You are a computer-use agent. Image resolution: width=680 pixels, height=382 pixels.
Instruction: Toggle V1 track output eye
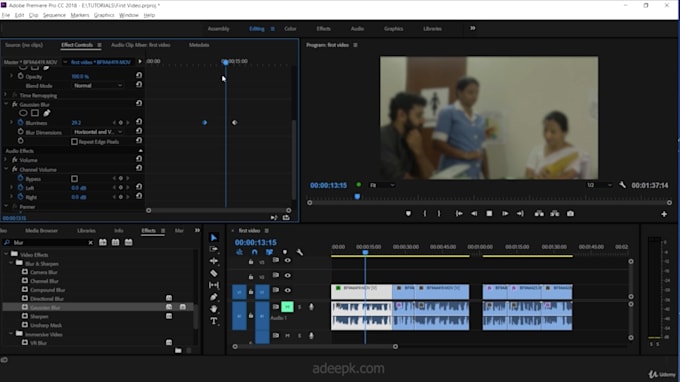point(288,290)
